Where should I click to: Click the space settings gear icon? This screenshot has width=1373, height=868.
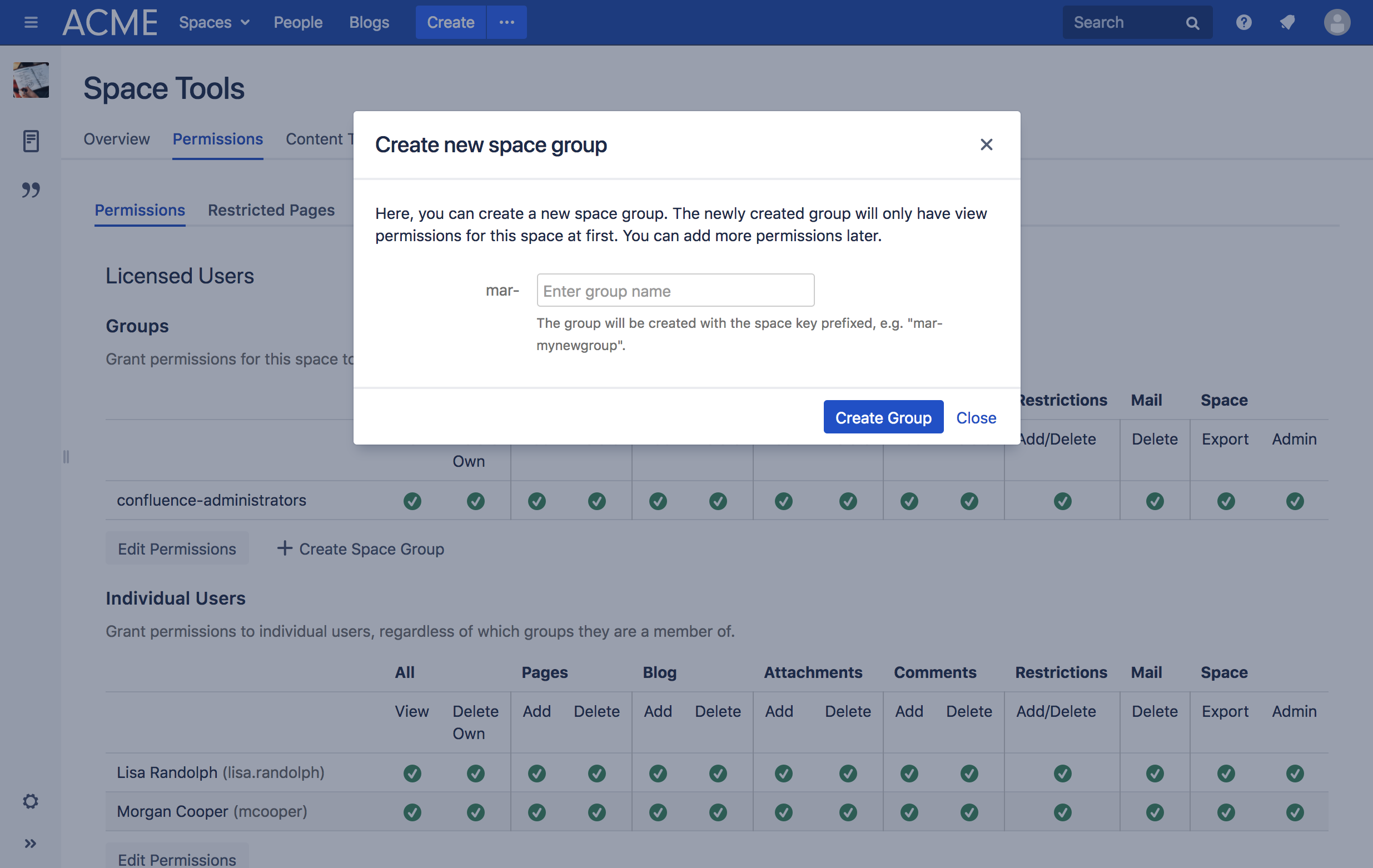31,801
